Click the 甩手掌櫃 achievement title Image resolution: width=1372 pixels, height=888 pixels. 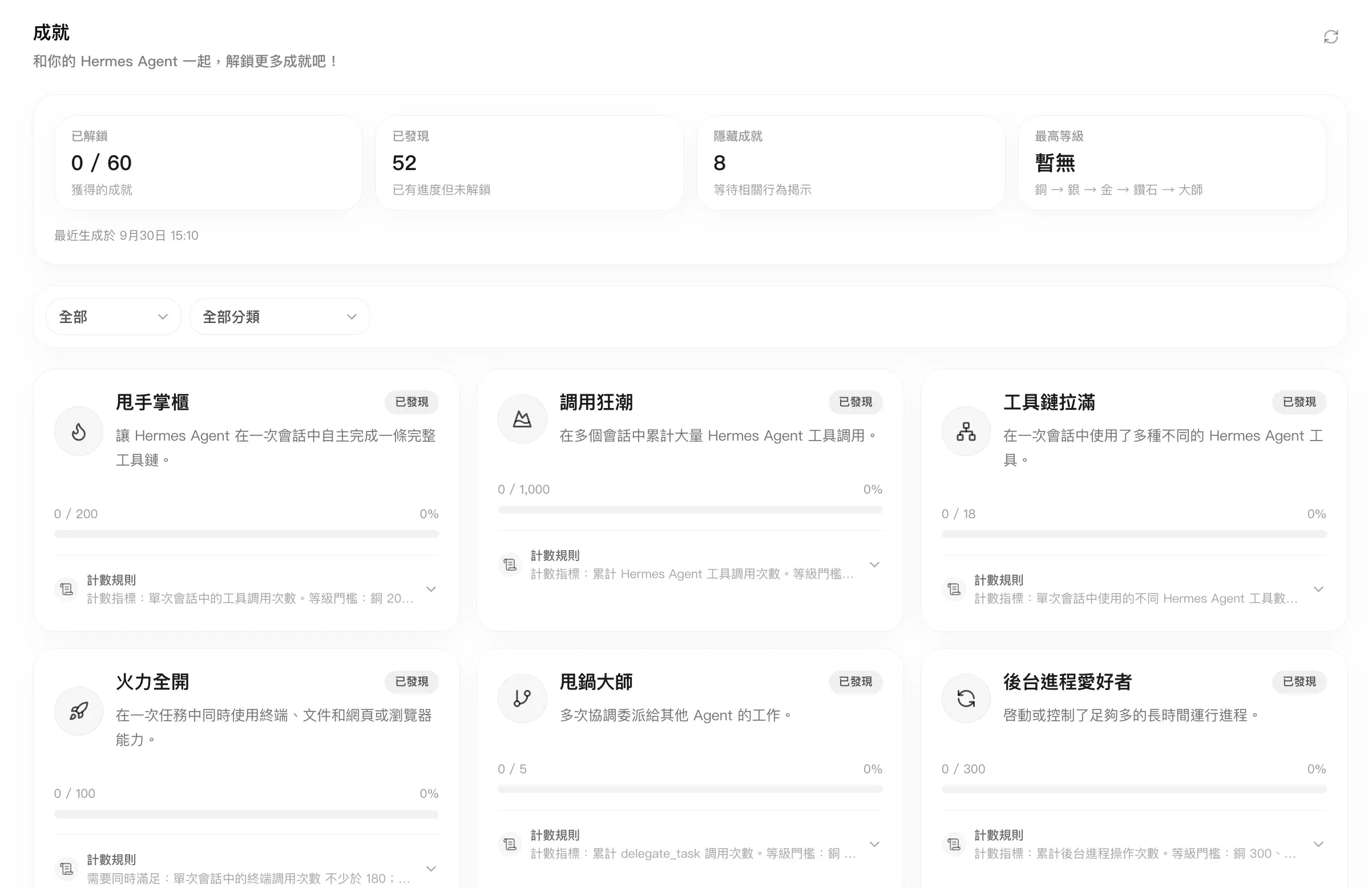(x=152, y=402)
